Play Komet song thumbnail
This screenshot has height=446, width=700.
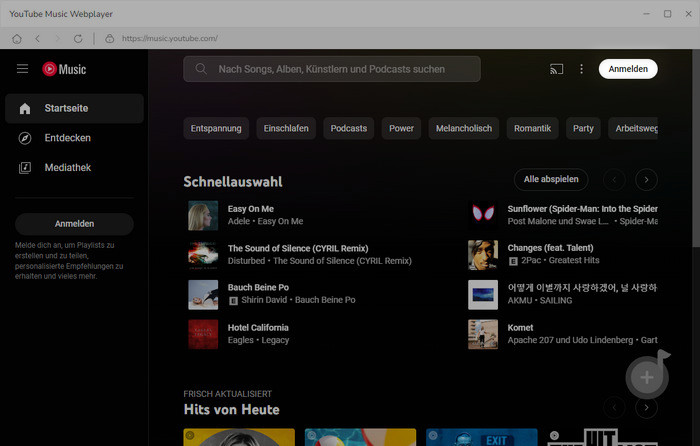[483, 334]
